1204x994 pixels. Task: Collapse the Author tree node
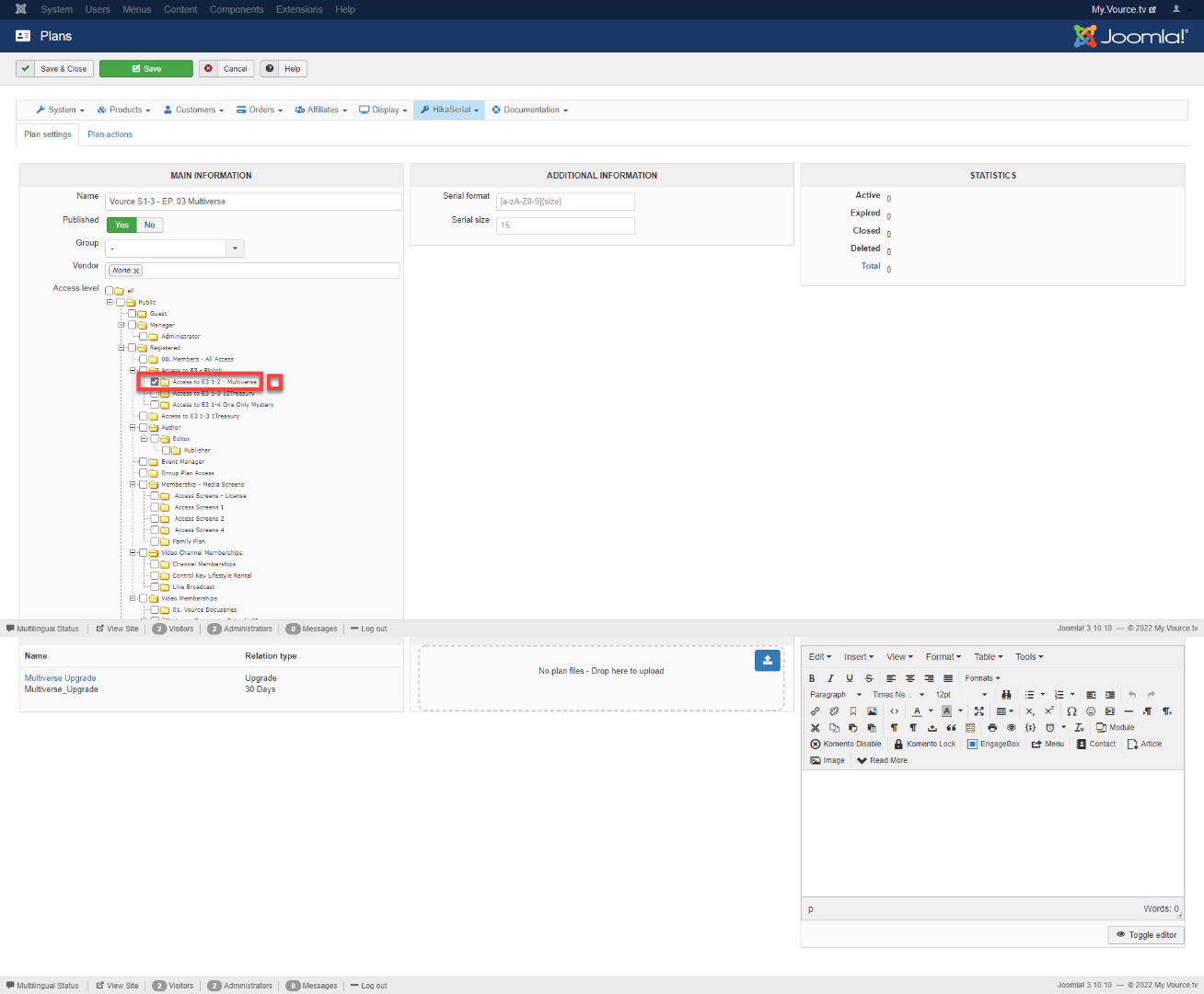tap(133, 428)
